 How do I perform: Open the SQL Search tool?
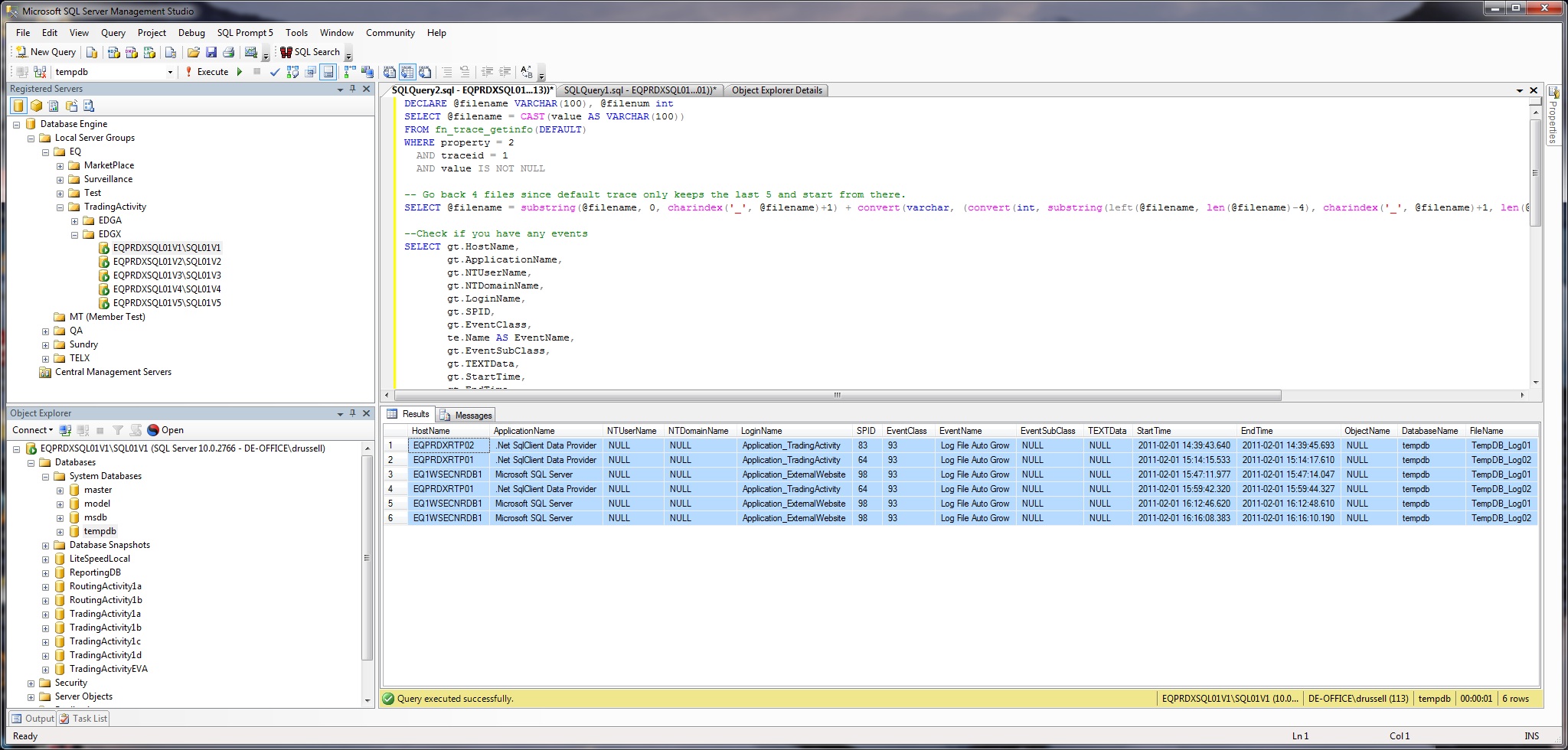(x=312, y=52)
